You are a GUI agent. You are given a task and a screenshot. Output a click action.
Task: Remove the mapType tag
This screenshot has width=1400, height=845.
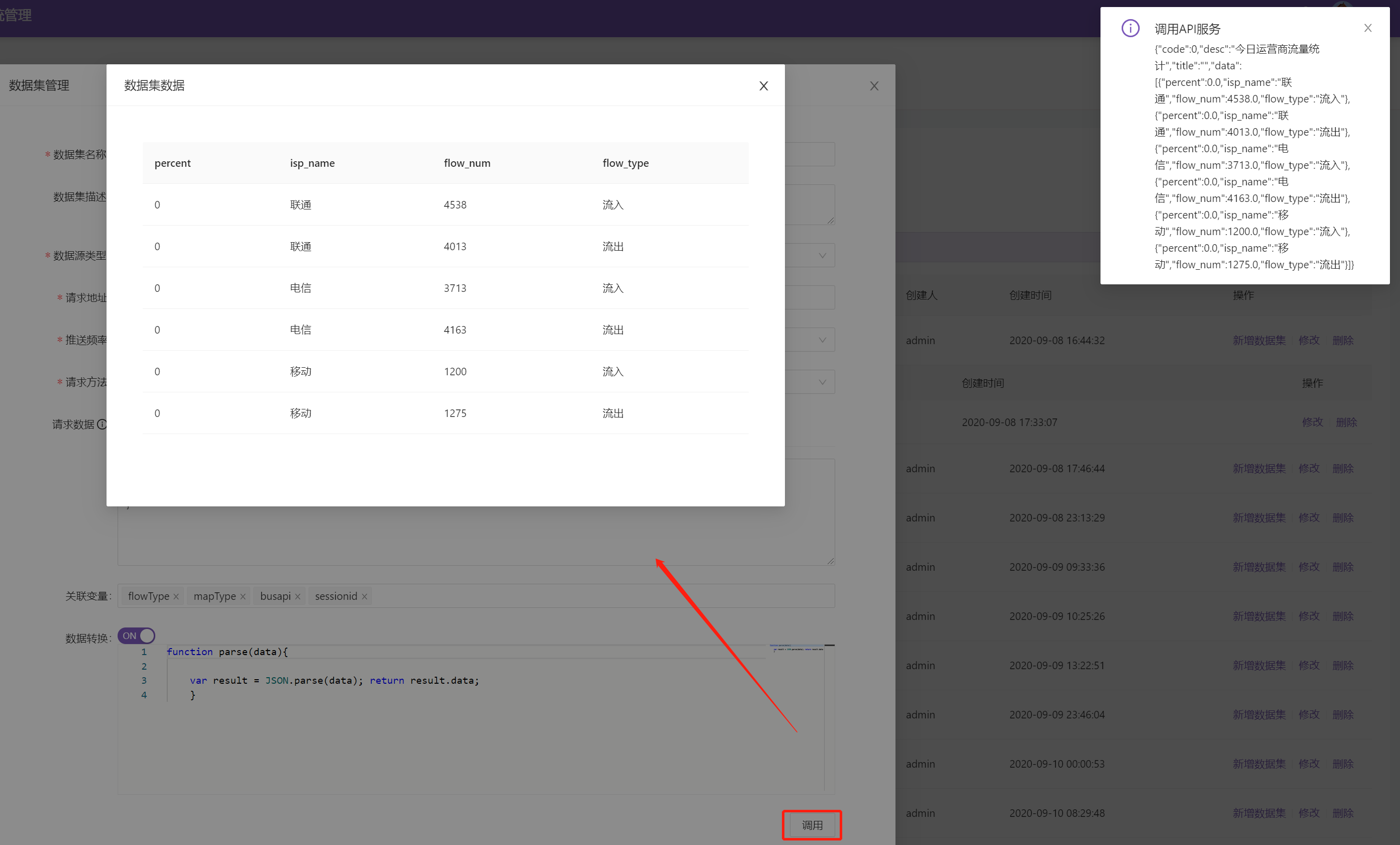(x=243, y=596)
